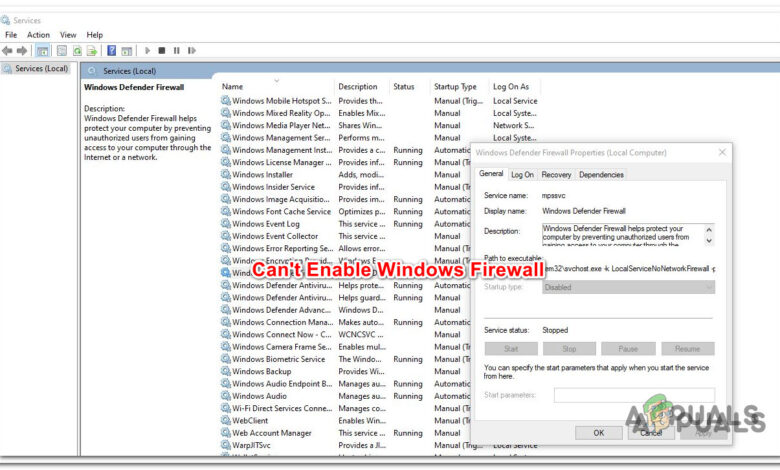The width and height of the screenshot is (780, 470).
Task: Open the View menu
Action: coord(68,35)
